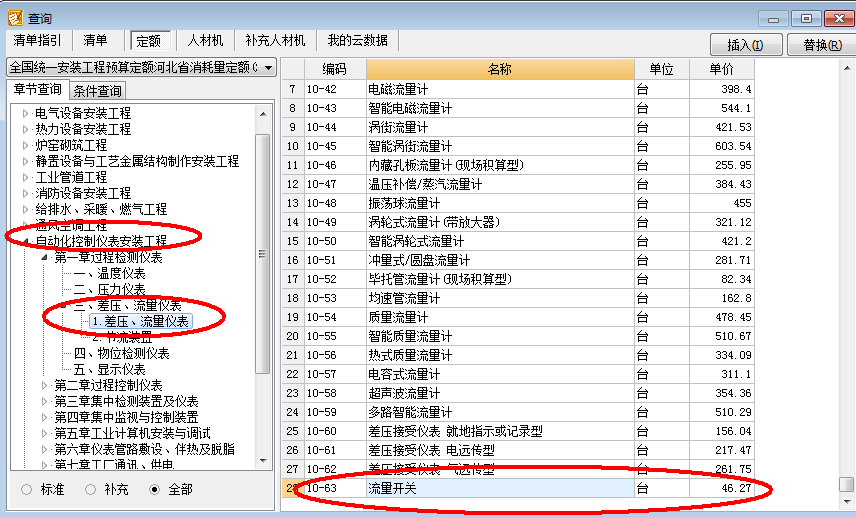Select row 10-54 质量流量计
856x518 pixels.
(x=518, y=317)
